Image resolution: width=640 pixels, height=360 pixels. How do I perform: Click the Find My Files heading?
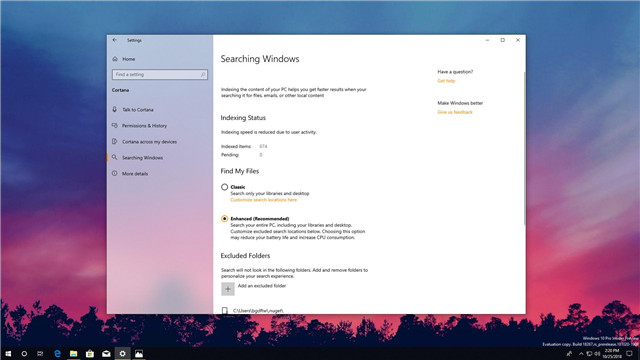coord(240,171)
